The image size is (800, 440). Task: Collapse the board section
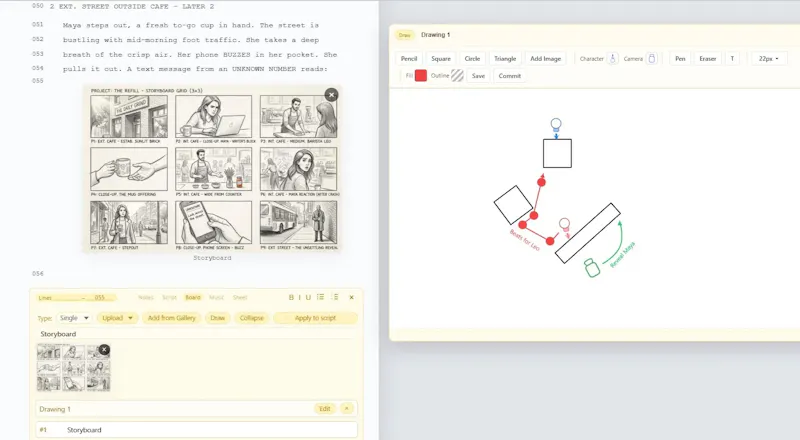point(252,318)
